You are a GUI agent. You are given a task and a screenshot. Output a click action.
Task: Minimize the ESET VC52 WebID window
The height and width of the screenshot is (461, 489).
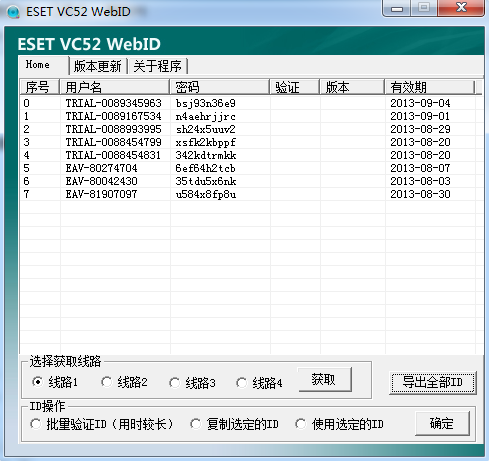coord(397,8)
